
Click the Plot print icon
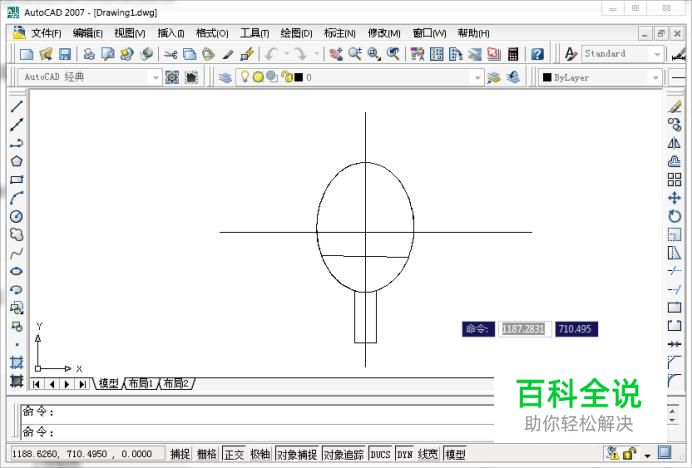(x=89, y=54)
